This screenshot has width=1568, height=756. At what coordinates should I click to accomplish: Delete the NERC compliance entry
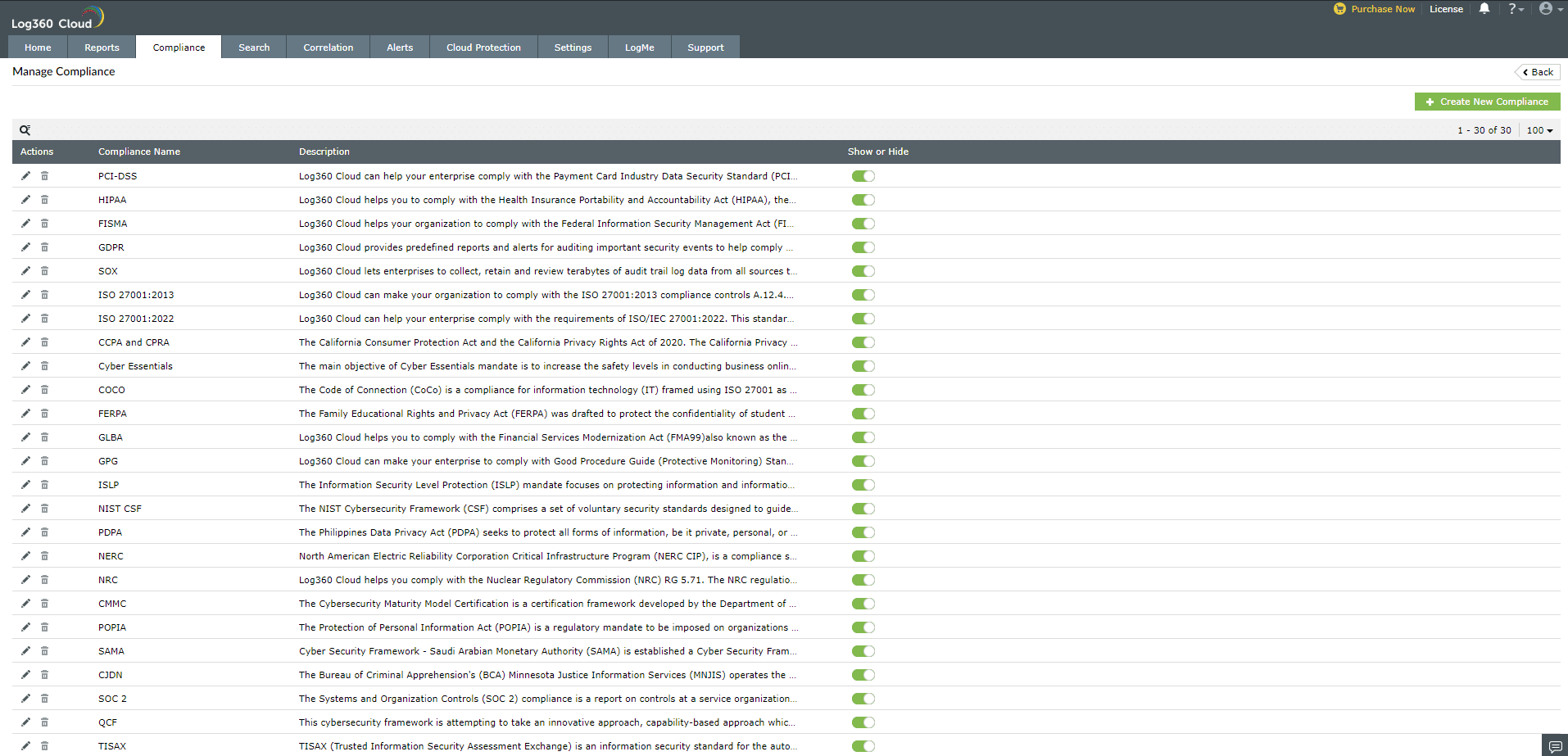(44, 556)
